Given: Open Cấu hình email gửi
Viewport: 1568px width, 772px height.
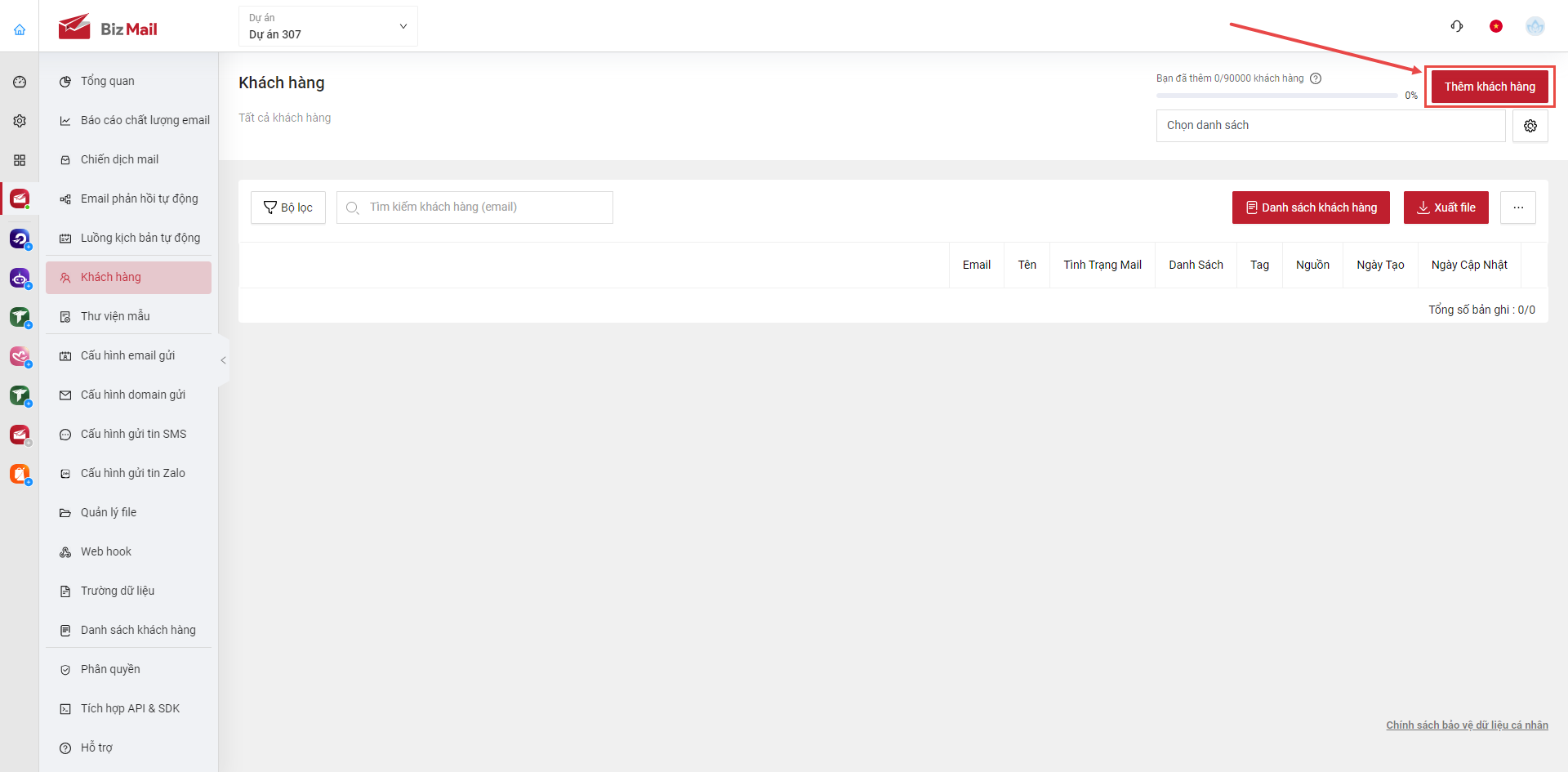Looking at the screenshot, I should click(x=129, y=356).
